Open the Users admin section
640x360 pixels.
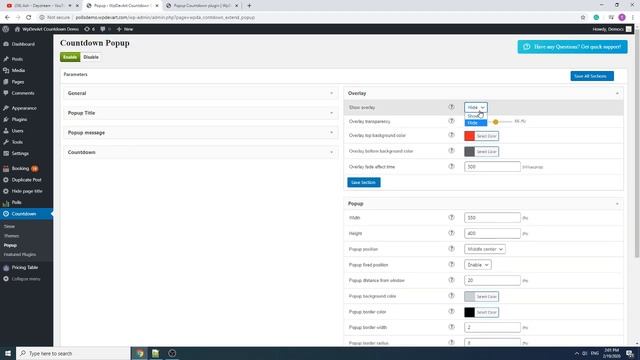[x=17, y=131]
